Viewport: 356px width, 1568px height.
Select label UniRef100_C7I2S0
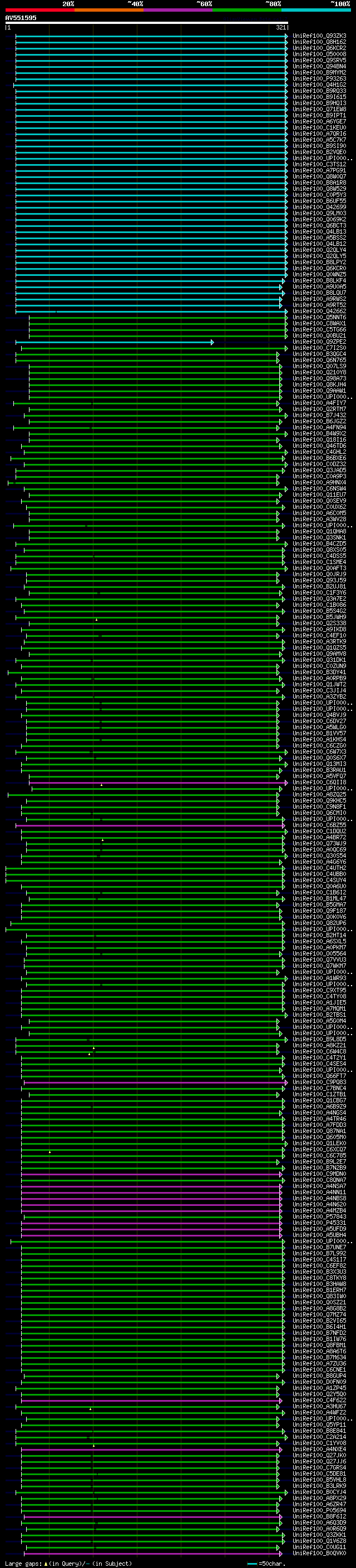pyautogui.click(x=319, y=348)
